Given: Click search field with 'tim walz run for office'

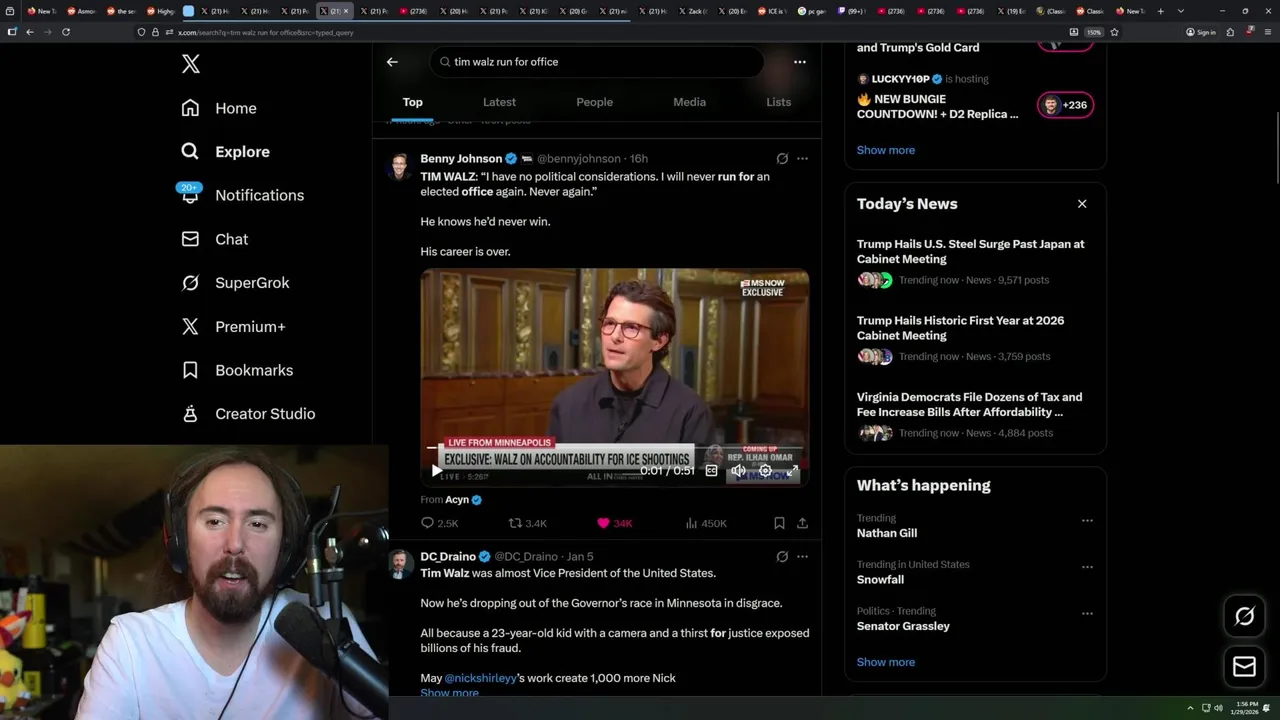Looking at the screenshot, I should pos(597,62).
